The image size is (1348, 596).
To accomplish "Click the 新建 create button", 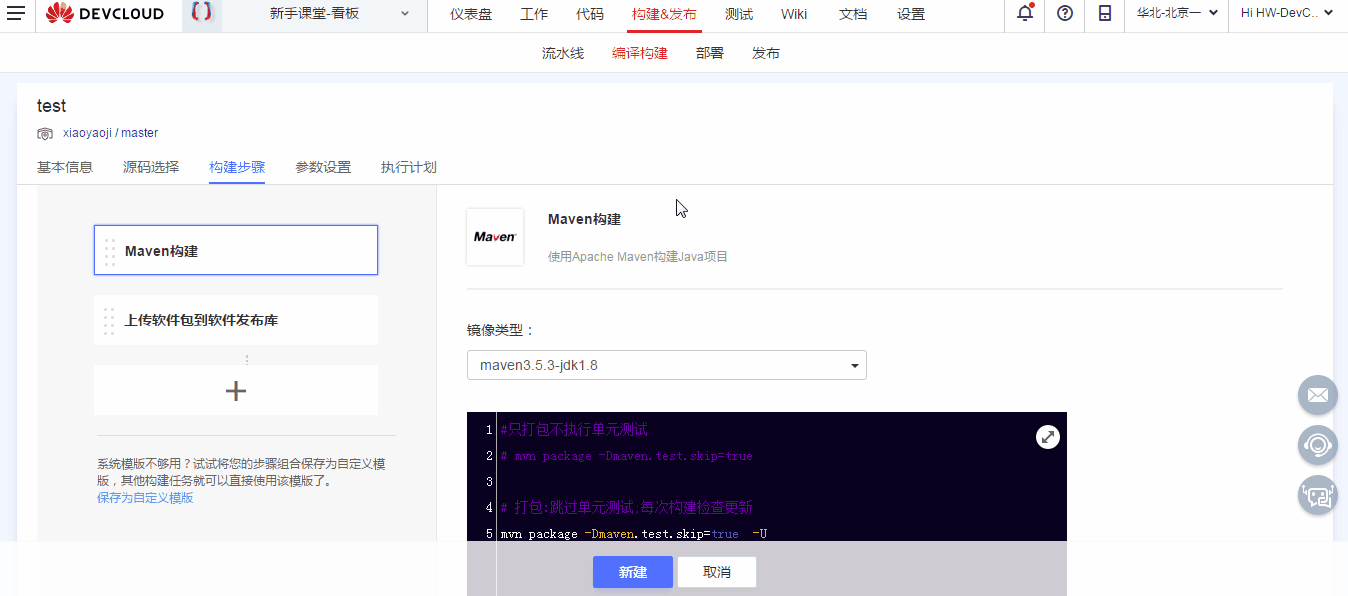I will (x=632, y=571).
